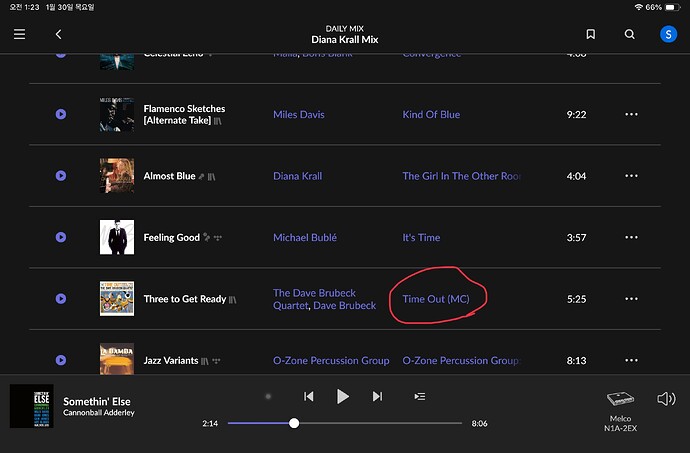Image resolution: width=690 pixels, height=453 pixels.
Task: Open more options for Almost Blue
Action: point(631,176)
